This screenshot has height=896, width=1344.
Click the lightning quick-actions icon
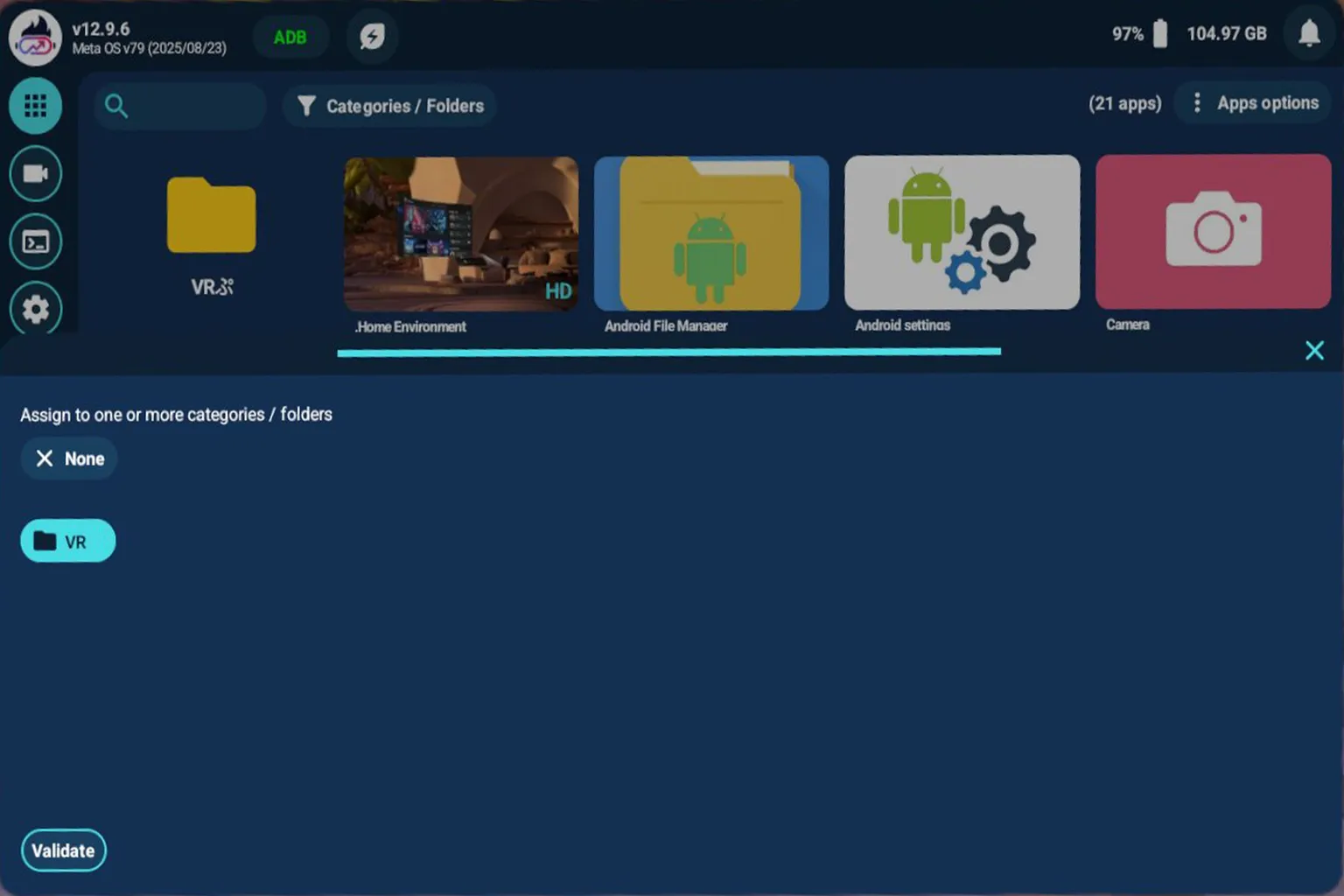pos(371,37)
